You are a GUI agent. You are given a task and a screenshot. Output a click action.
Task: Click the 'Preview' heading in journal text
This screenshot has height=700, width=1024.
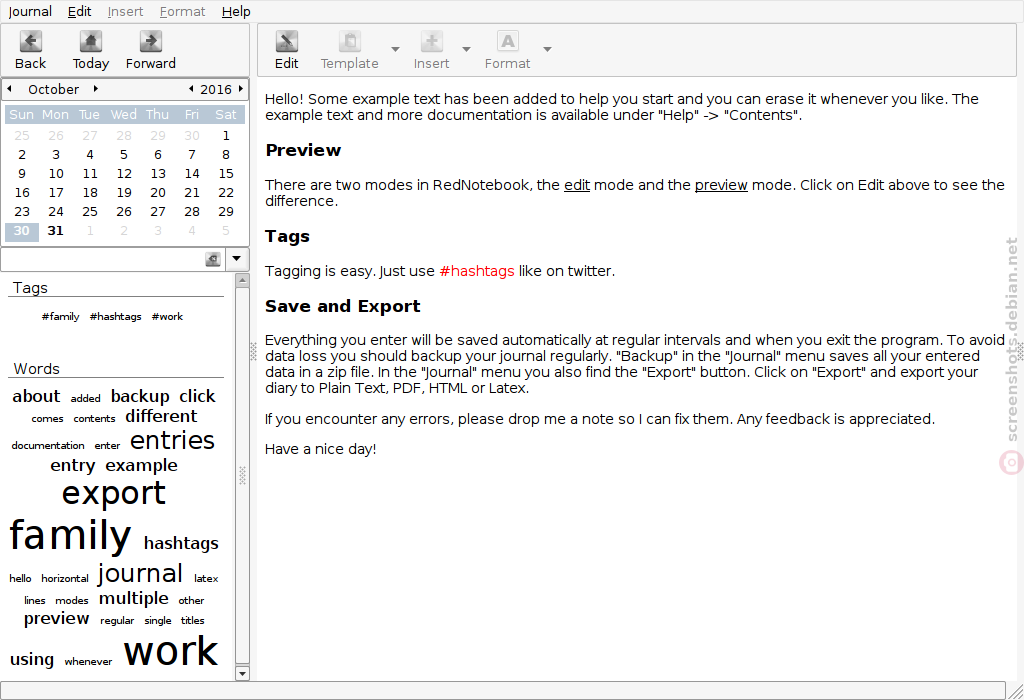coord(303,150)
